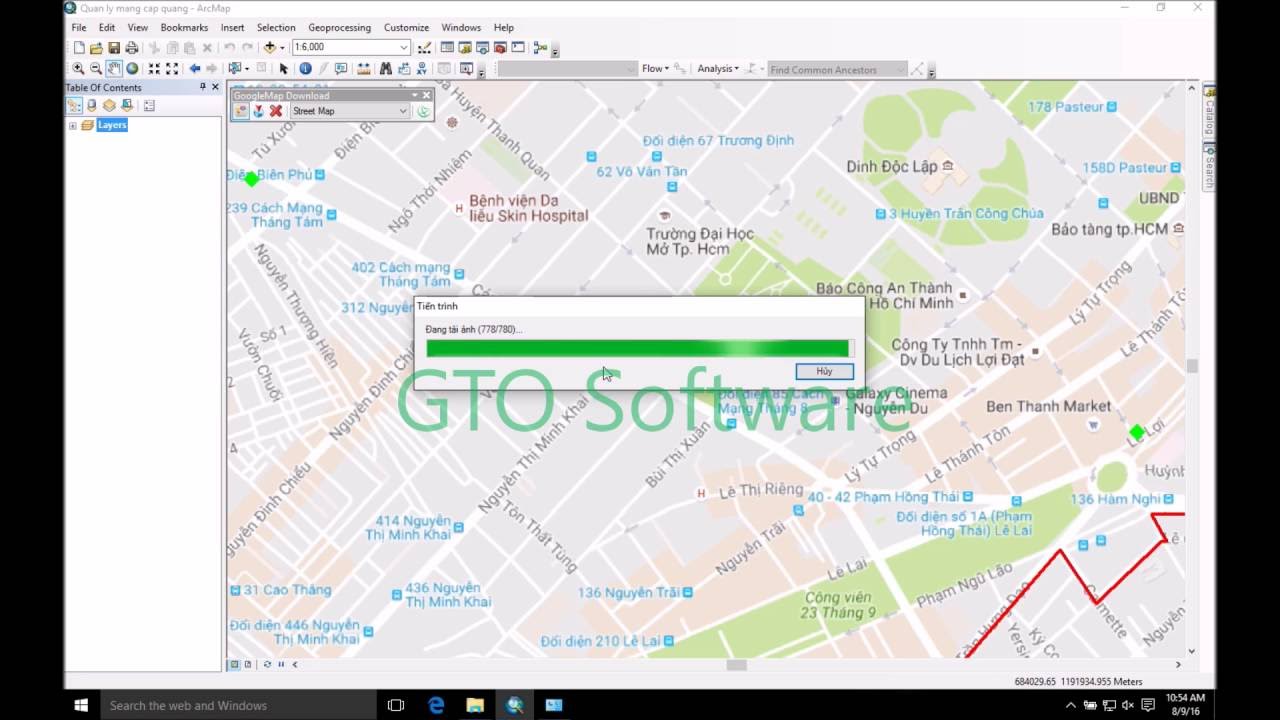Open the Editor toolbar icon next to the scale box
The width and height of the screenshot is (1280, 720).
point(425,47)
